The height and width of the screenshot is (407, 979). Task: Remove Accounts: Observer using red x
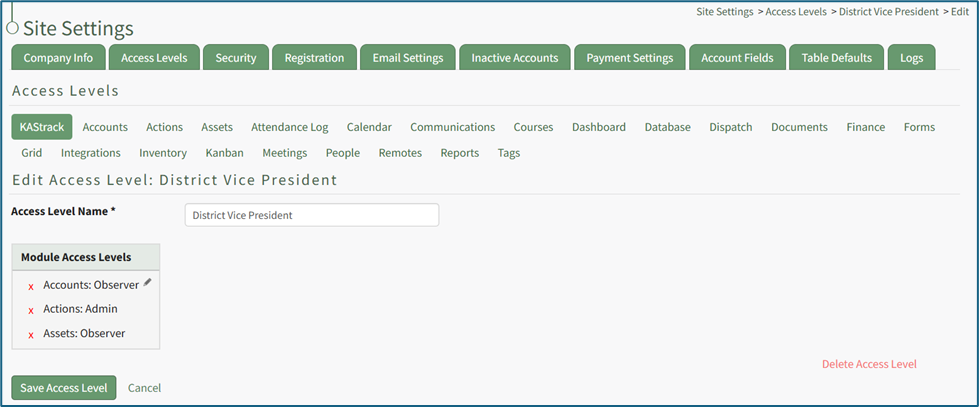[31, 286]
